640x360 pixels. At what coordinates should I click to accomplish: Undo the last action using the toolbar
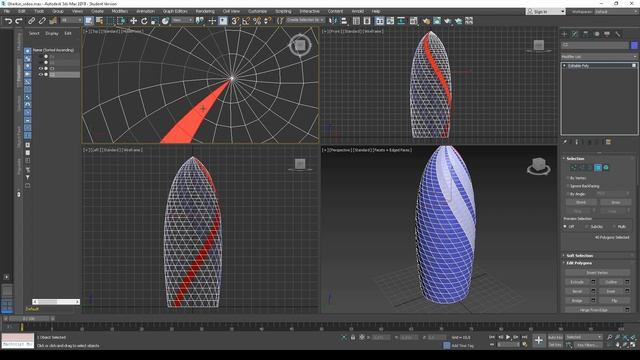pos(8,21)
